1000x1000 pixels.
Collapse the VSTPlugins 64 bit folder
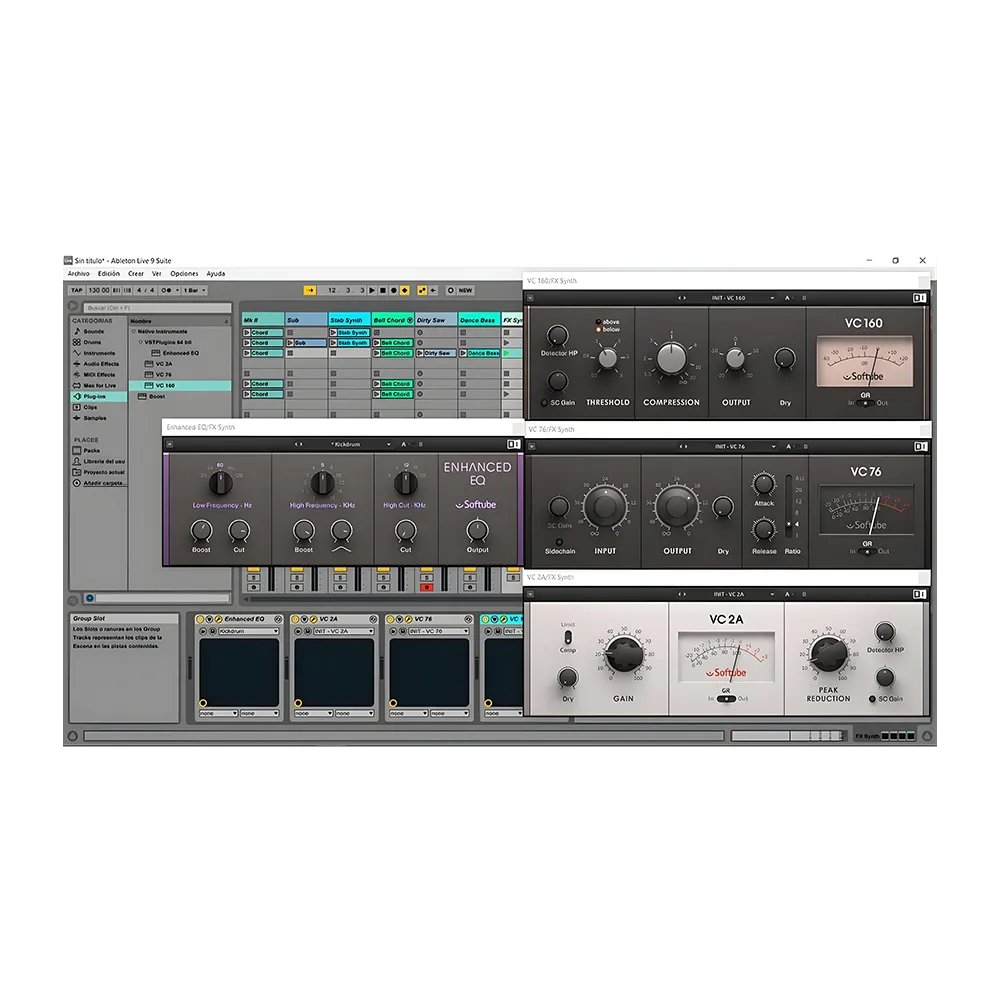(141, 342)
